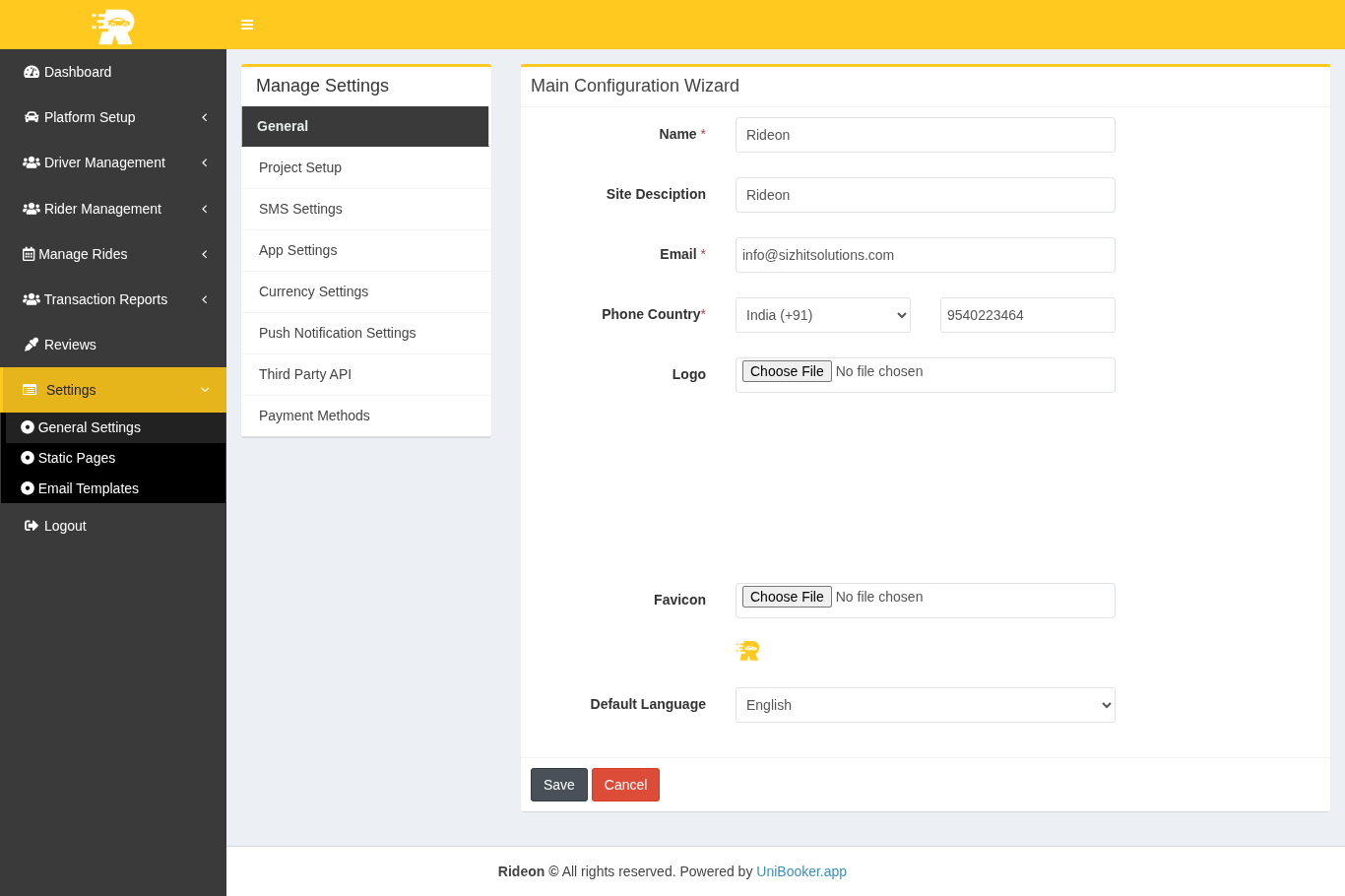Screen dimensions: 1345x896
Task: Click the hamburger menu toggle icon
Action: 247,25
